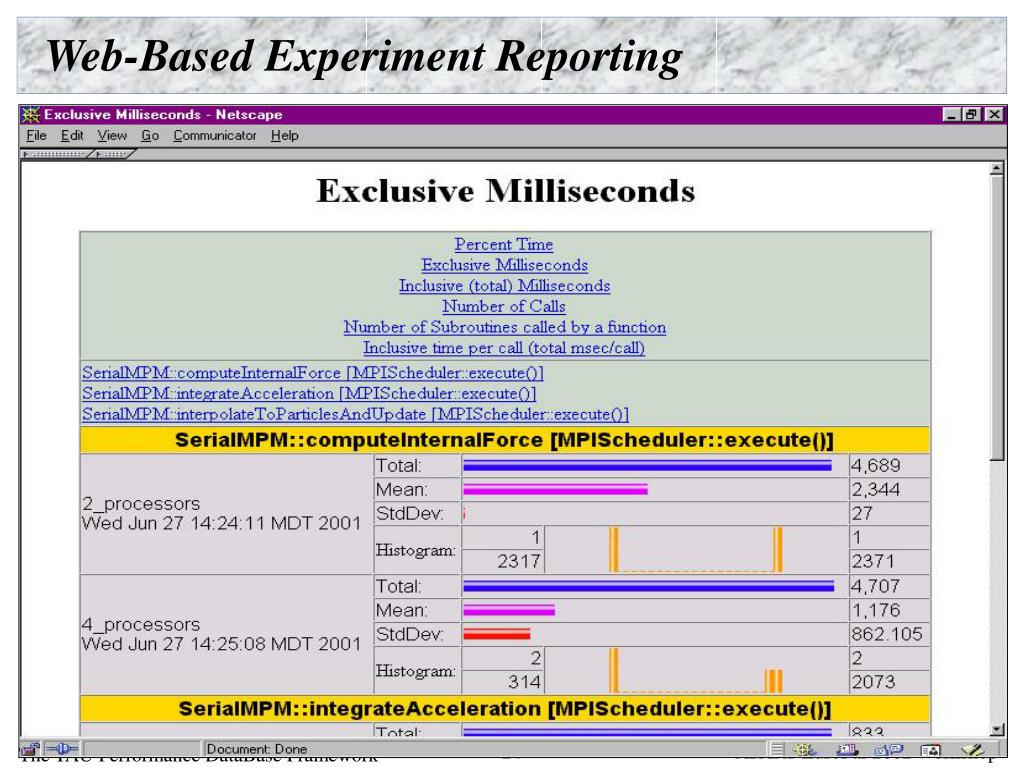Image resolution: width=1024 pixels, height=768 pixels.
Task: Open the View menu
Action: [x=112, y=135]
